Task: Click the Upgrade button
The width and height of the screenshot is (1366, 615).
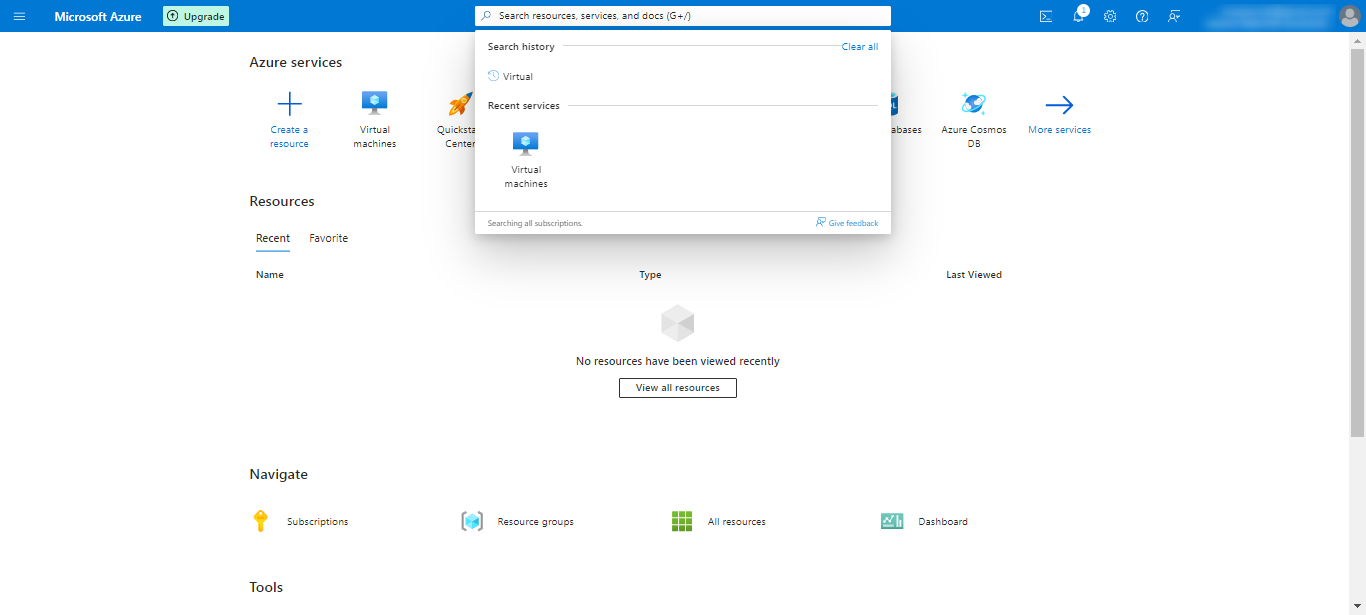Action: (196, 16)
